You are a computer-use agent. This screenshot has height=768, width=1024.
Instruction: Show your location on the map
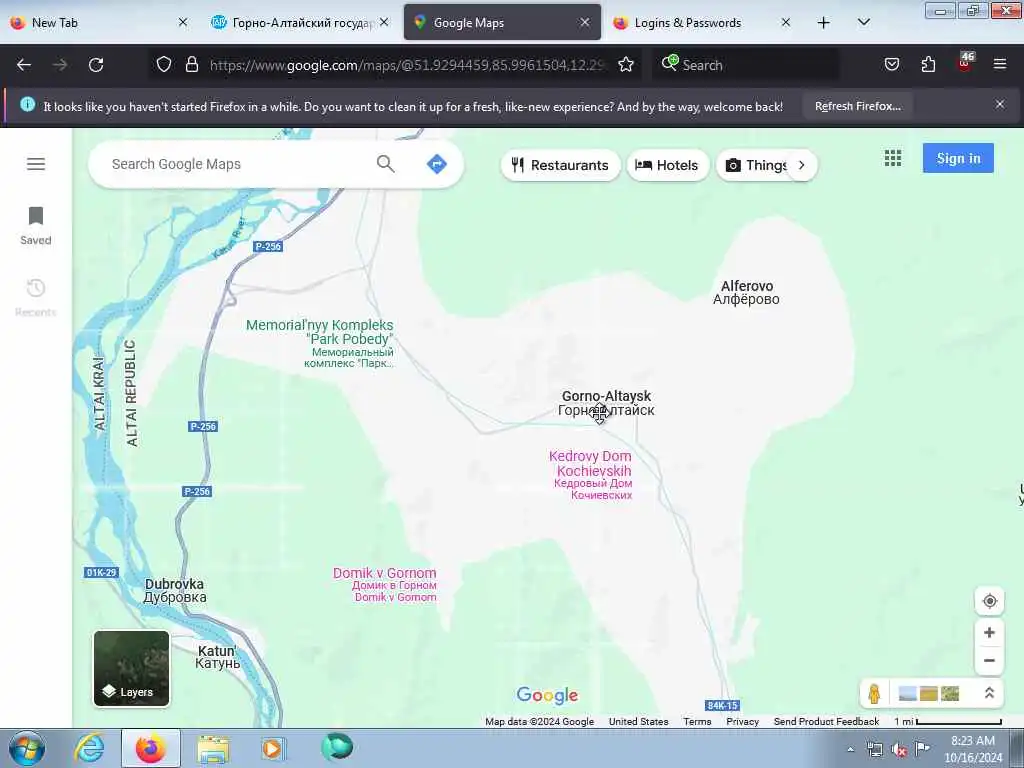(x=989, y=601)
